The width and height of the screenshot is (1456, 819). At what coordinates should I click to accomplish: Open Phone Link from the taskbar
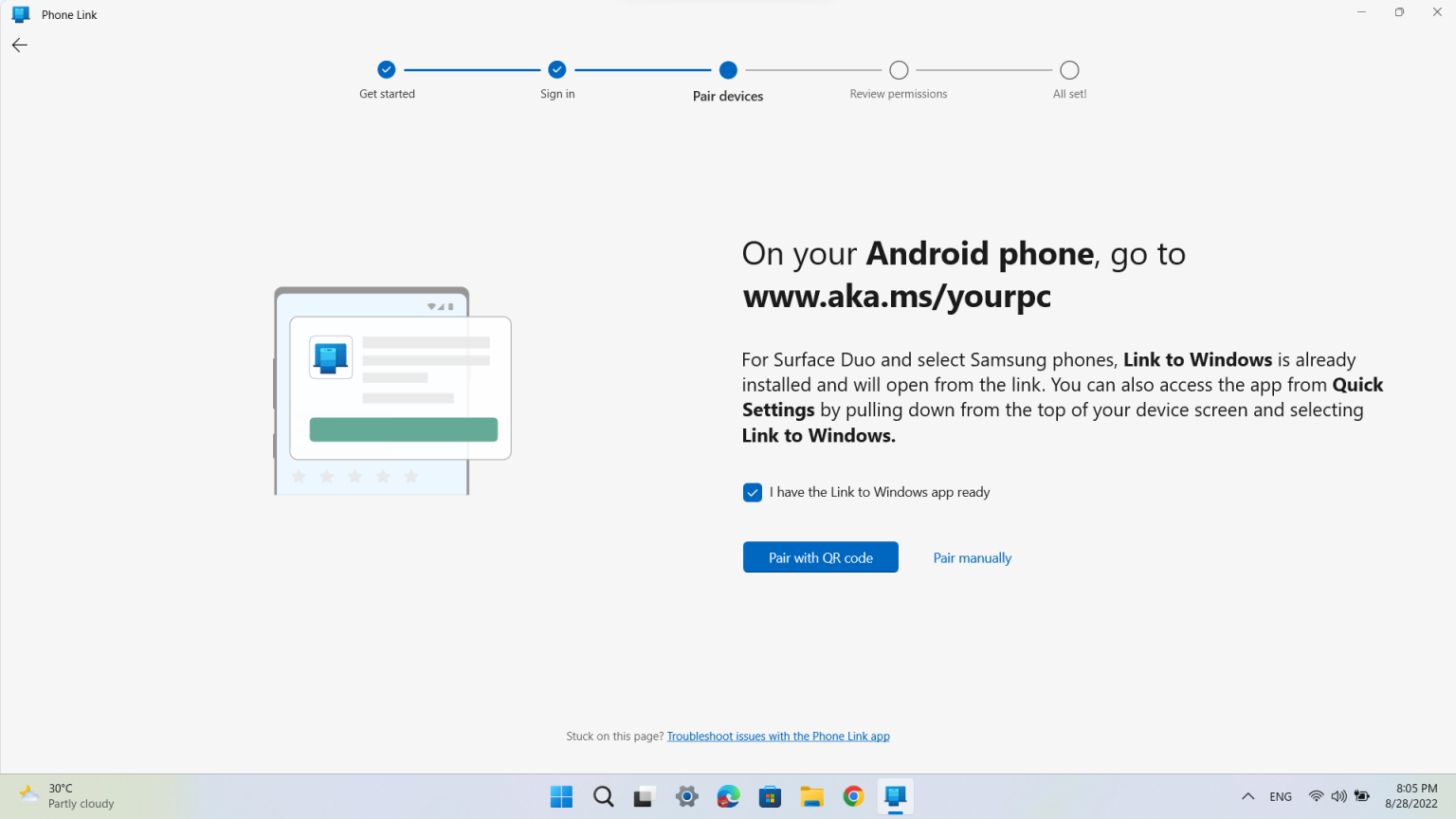coord(895,796)
